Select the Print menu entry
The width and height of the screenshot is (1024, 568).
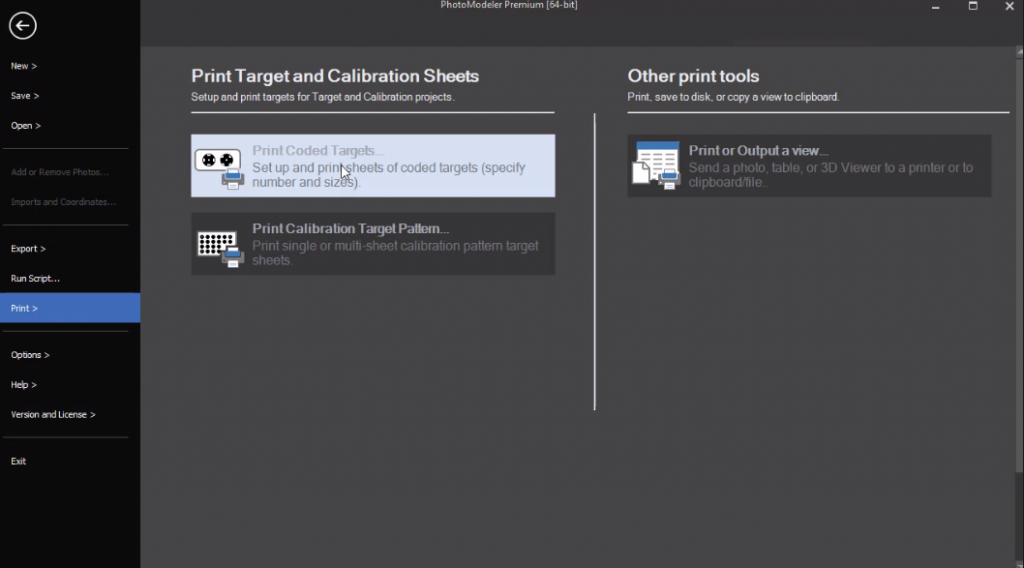coord(70,308)
